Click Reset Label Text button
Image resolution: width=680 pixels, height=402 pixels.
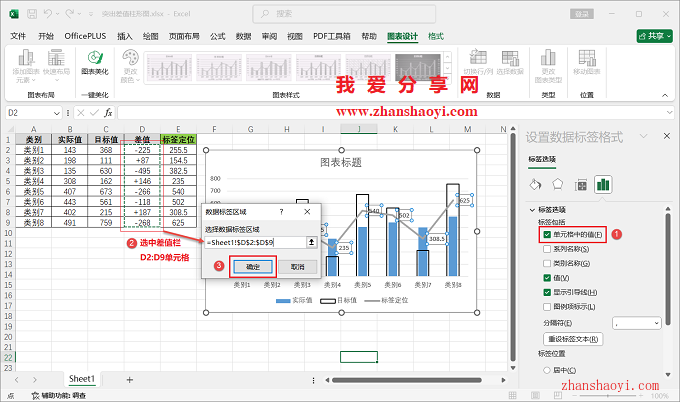[573, 339]
